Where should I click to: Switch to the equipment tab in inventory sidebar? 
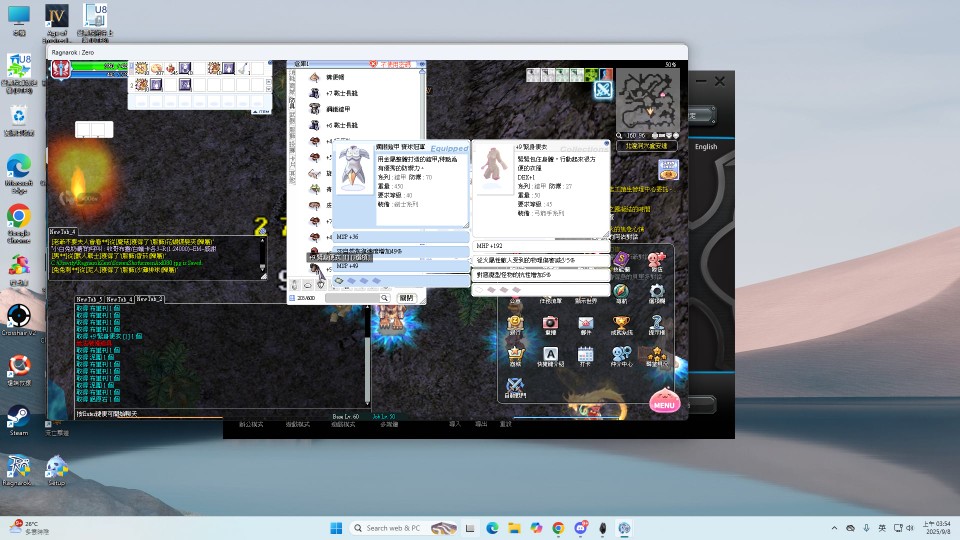pyautogui.click(x=293, y=105)
